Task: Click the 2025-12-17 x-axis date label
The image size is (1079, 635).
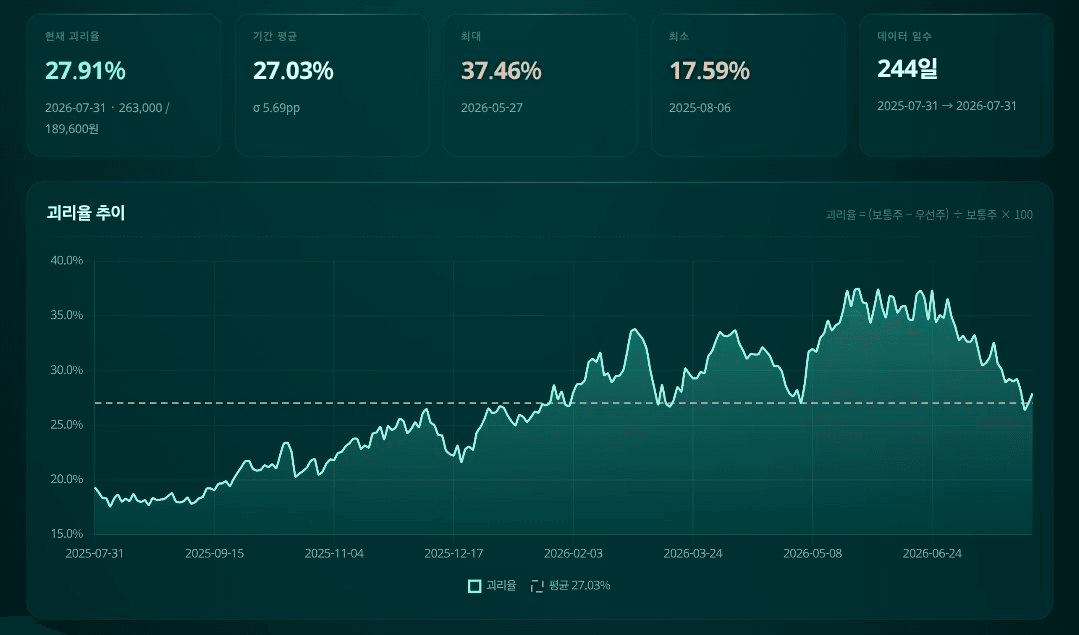Action: point(453,553)
